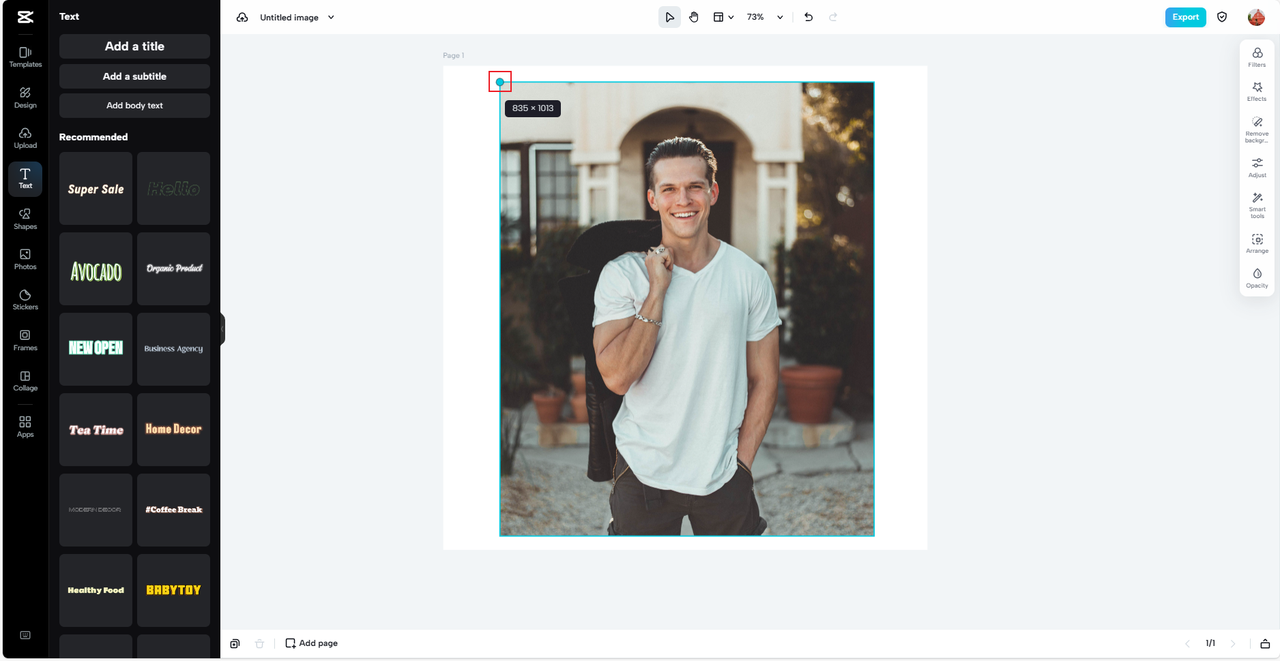Click the CapCut logo icon
Screen dimensions: 1280x661
(x=25, y=17)
